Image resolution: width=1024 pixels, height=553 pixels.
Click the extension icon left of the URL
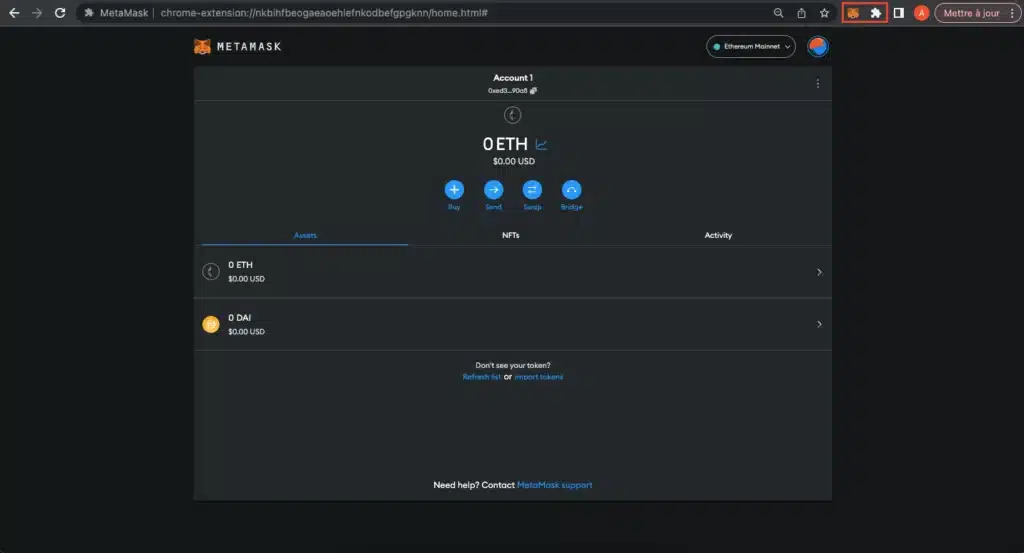point(89,12)
